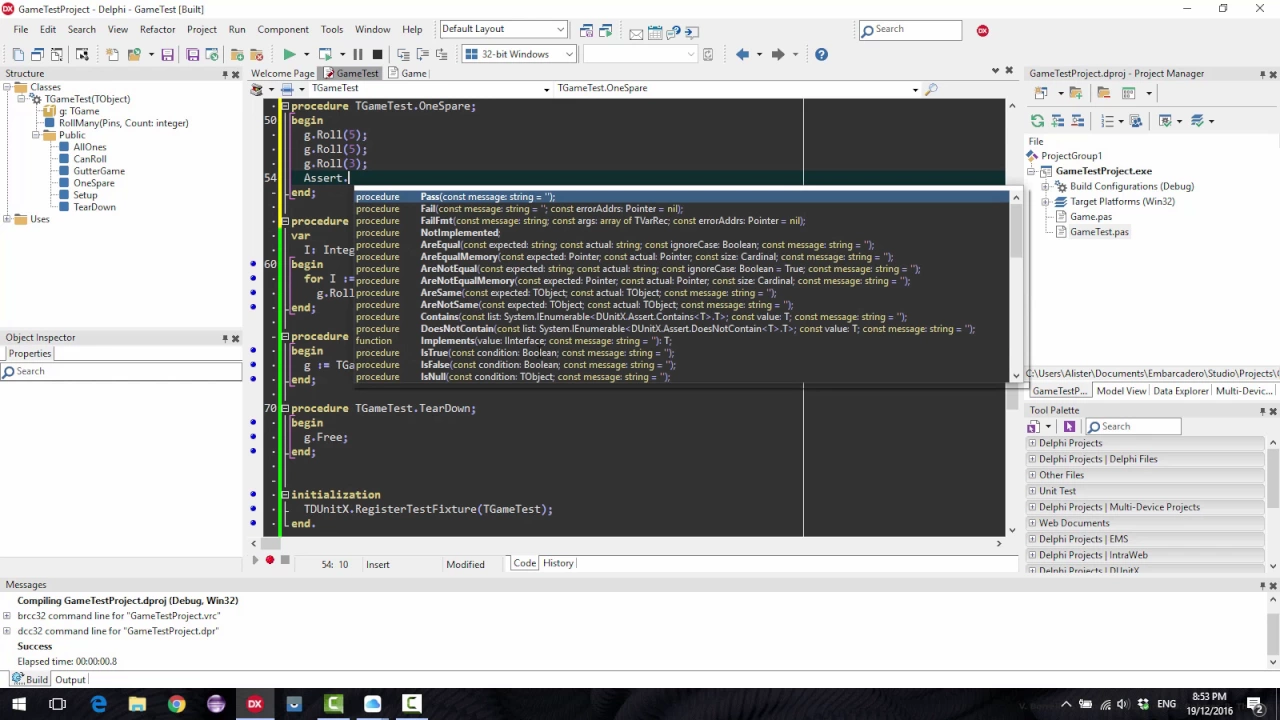Click the Help question mark icon
Viewport: 1280px width, 720px height.
[821, 54]
